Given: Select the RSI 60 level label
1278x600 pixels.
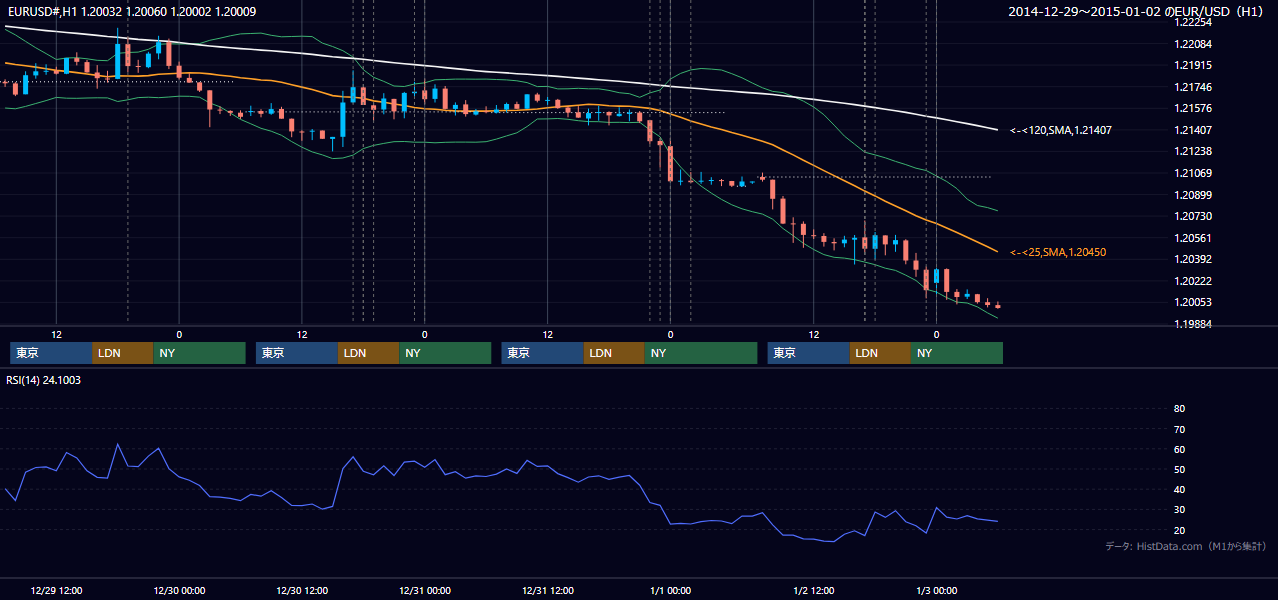Looking at the screenshot, I should tap(1179, 449).
